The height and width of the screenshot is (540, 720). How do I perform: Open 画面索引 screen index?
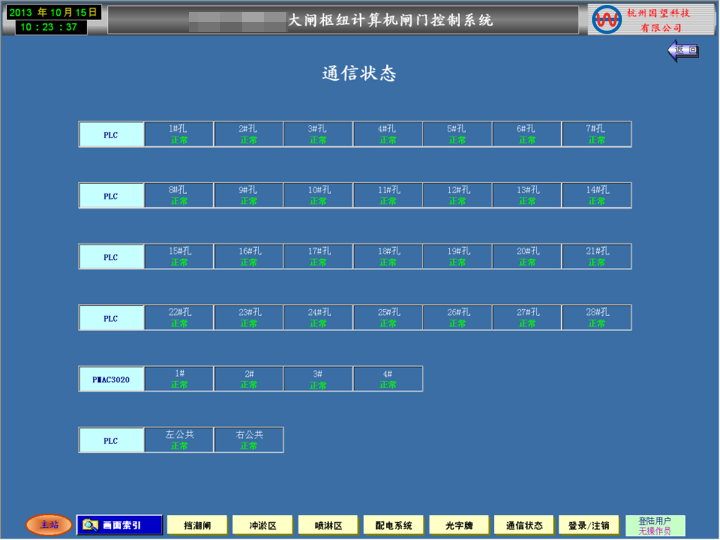[119, 525]
